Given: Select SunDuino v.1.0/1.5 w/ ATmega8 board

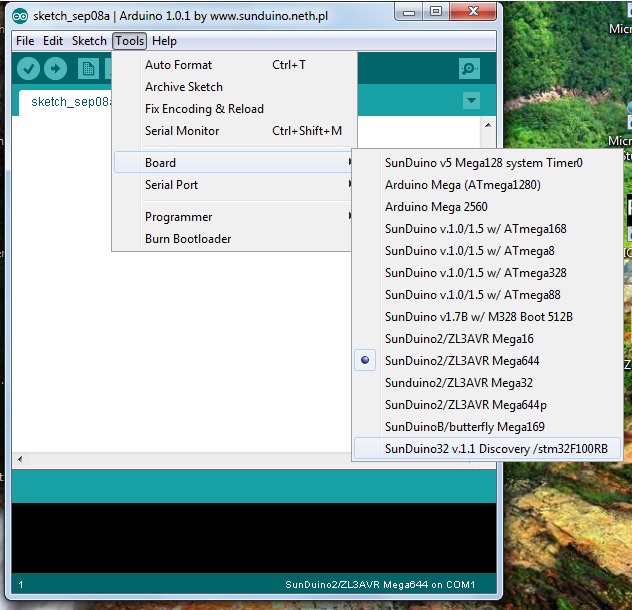Looking at the screenshot, I should click(x=487, y=251).
